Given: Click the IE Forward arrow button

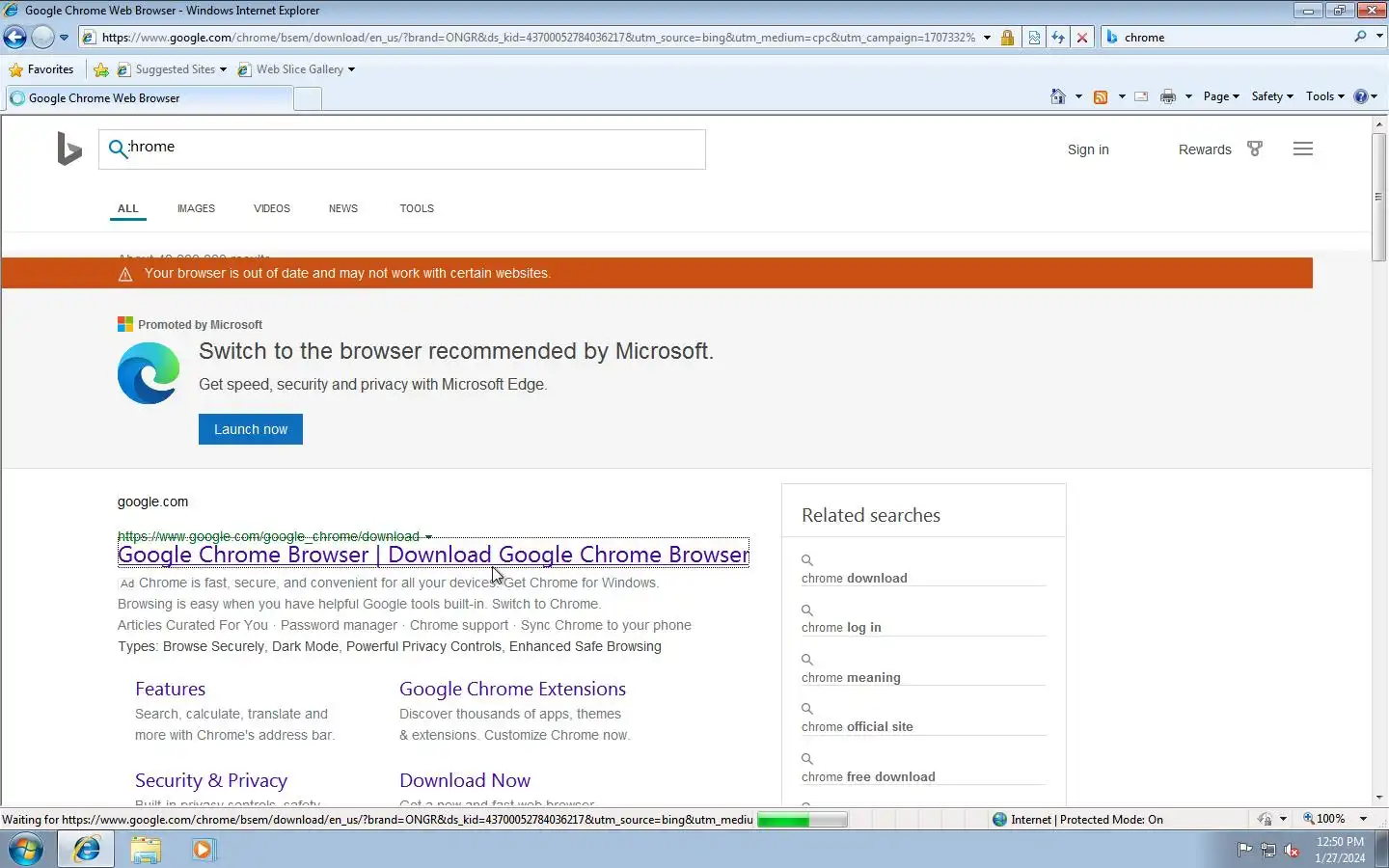Looking at the screenshot, I should [x=42, y=38].
